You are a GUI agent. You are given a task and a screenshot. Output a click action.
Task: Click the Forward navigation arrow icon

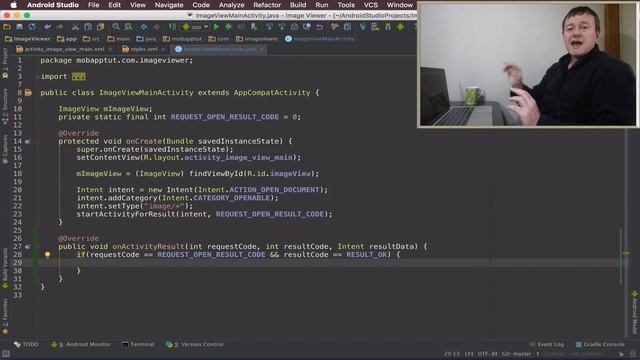click(x=156, y=27)
